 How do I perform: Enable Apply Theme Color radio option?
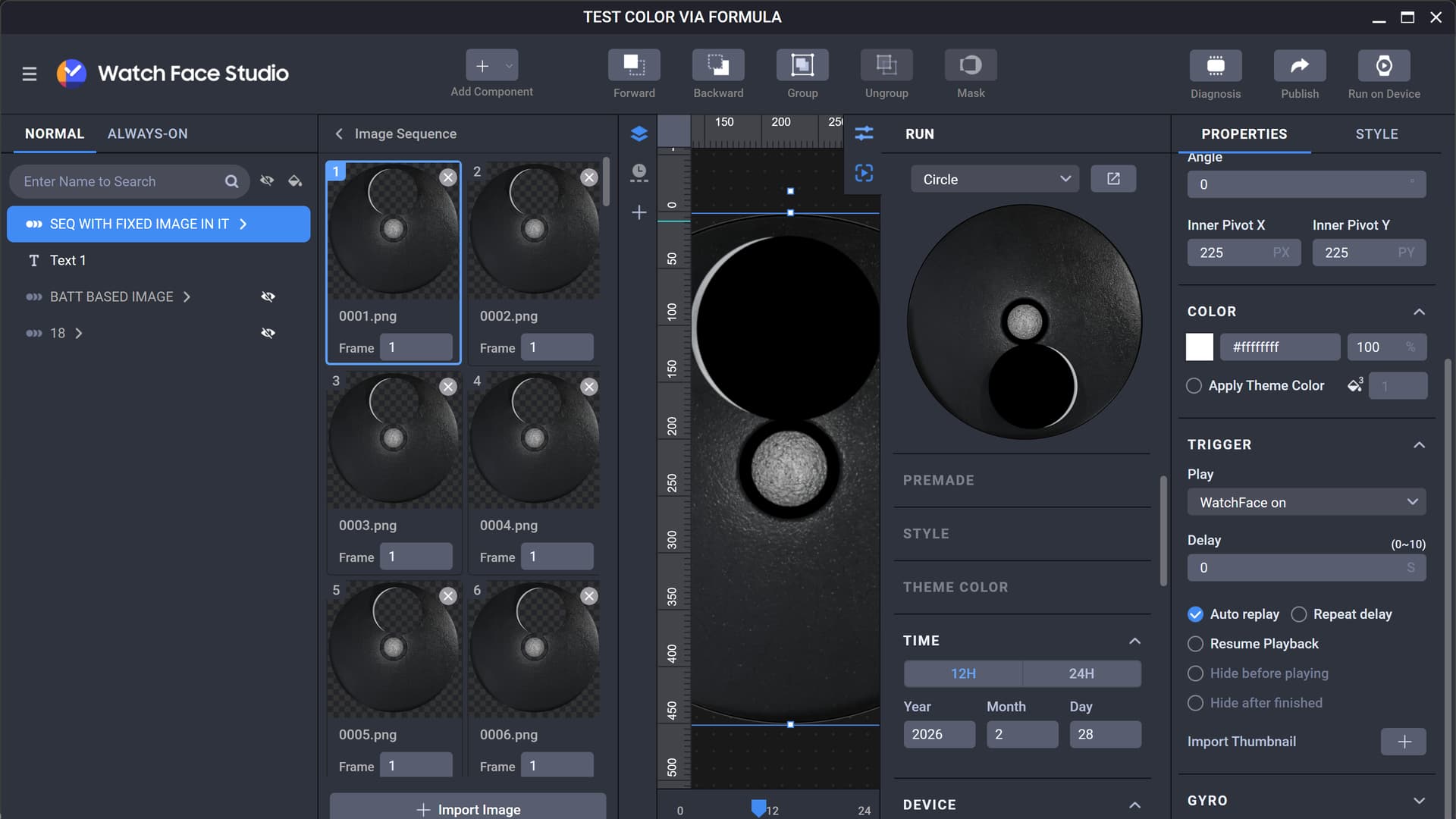click(1194, 386)
